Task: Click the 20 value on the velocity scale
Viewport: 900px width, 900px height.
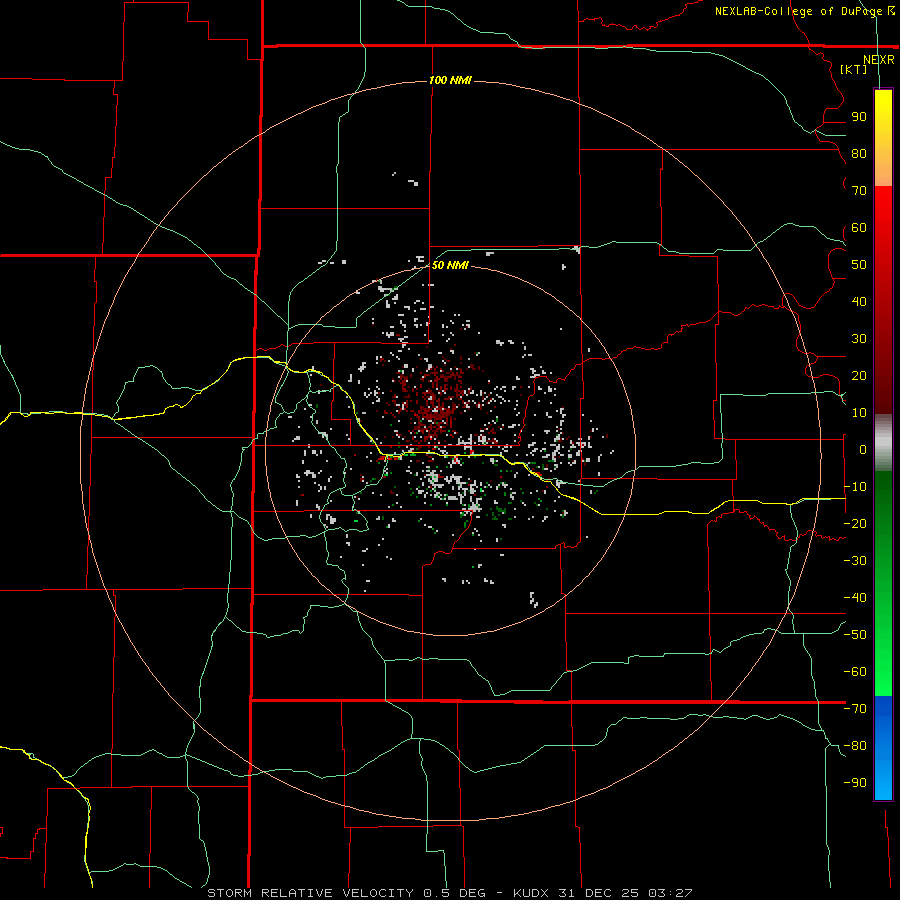Action: (859, 376)
